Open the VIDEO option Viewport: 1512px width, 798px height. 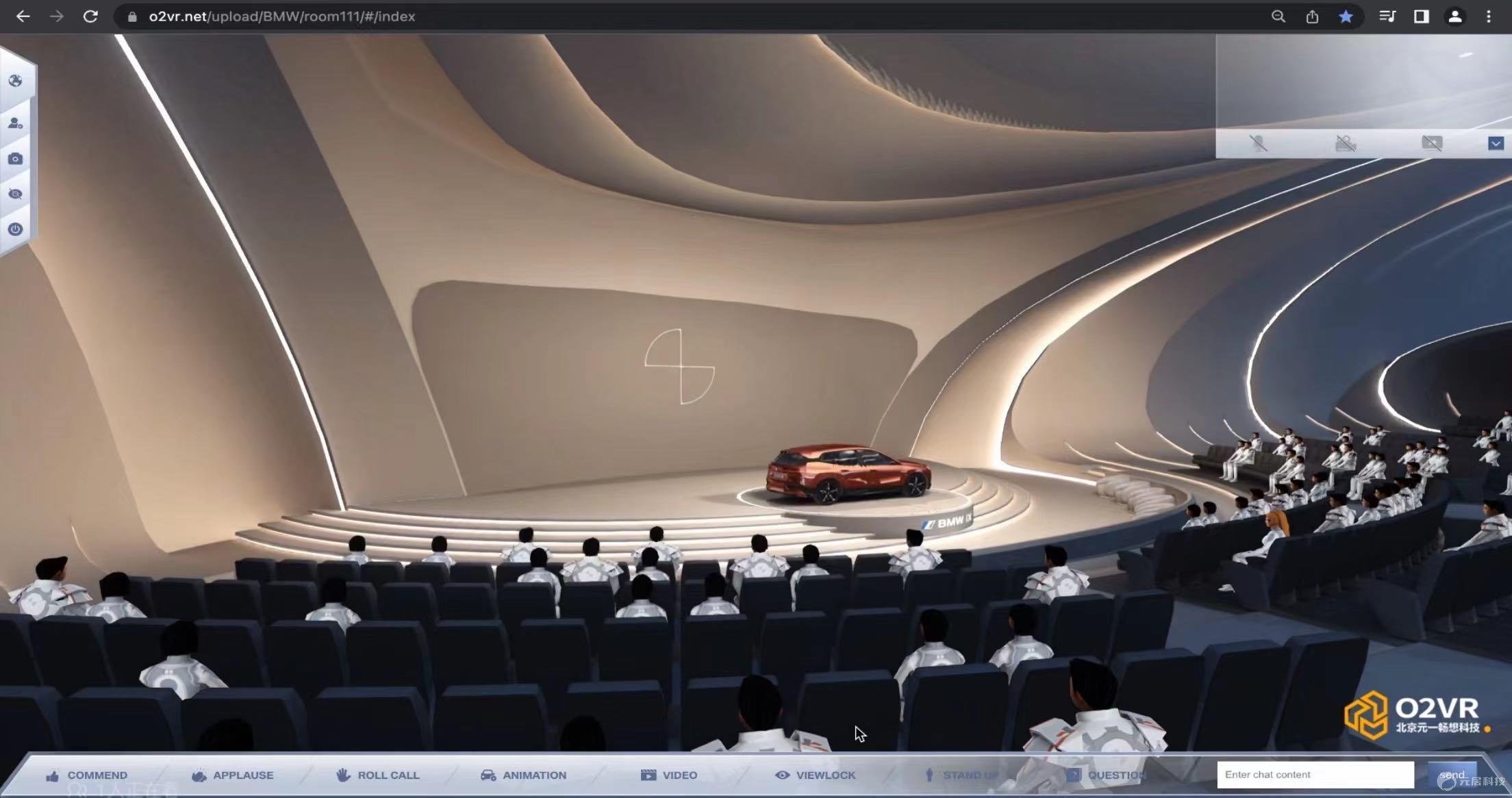pos(669,775)
